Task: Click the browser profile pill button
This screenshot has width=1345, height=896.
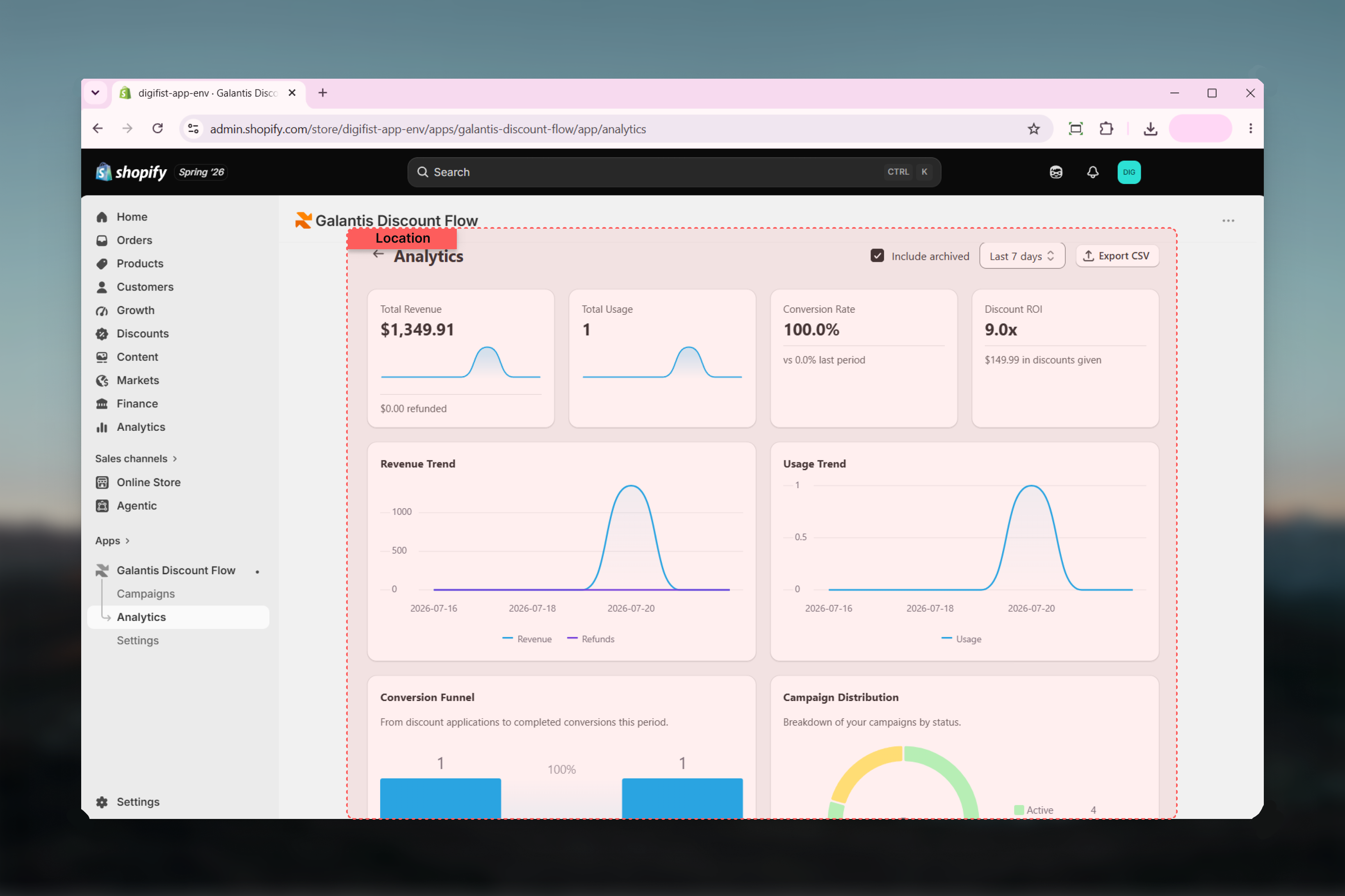Action: [x=1200, y=129]
